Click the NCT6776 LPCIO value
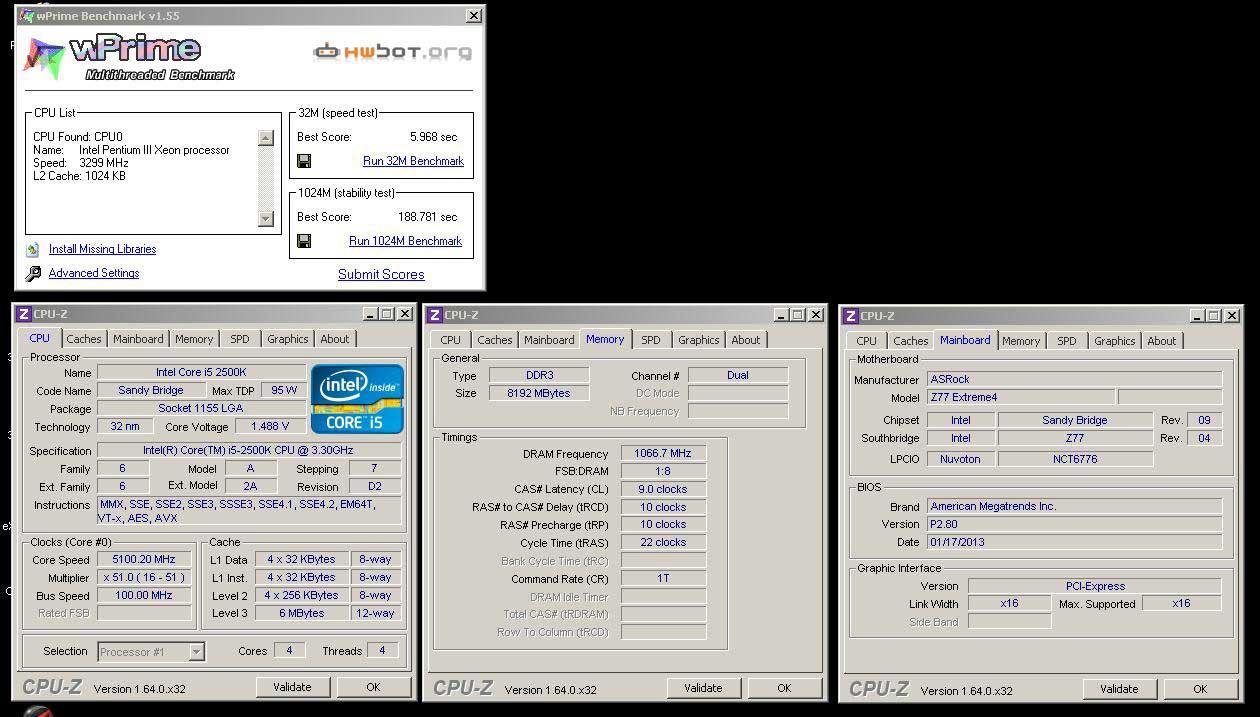The width and height of the screenshot is (1260, 717). pos(1075,460)
